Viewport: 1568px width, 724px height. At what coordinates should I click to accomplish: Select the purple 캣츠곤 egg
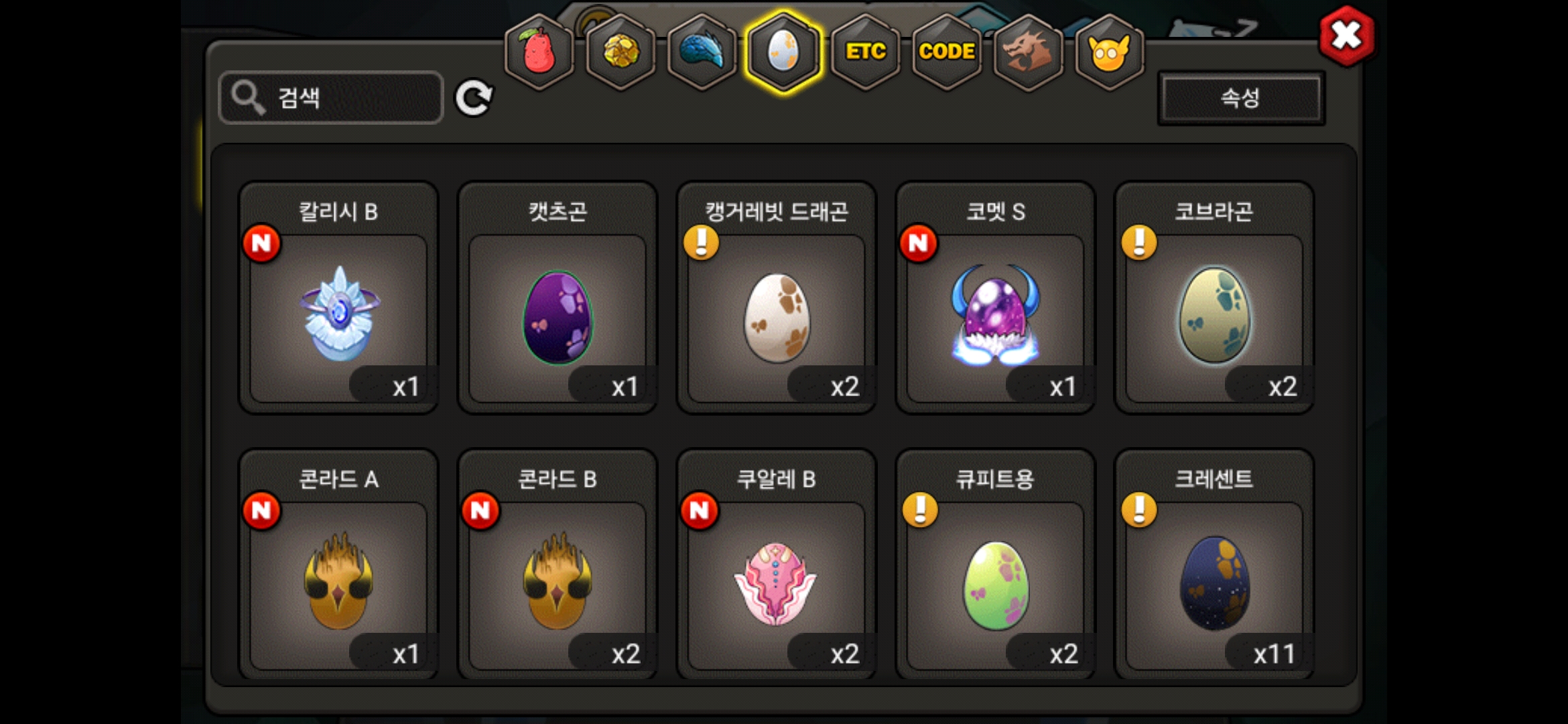[558, 298]
